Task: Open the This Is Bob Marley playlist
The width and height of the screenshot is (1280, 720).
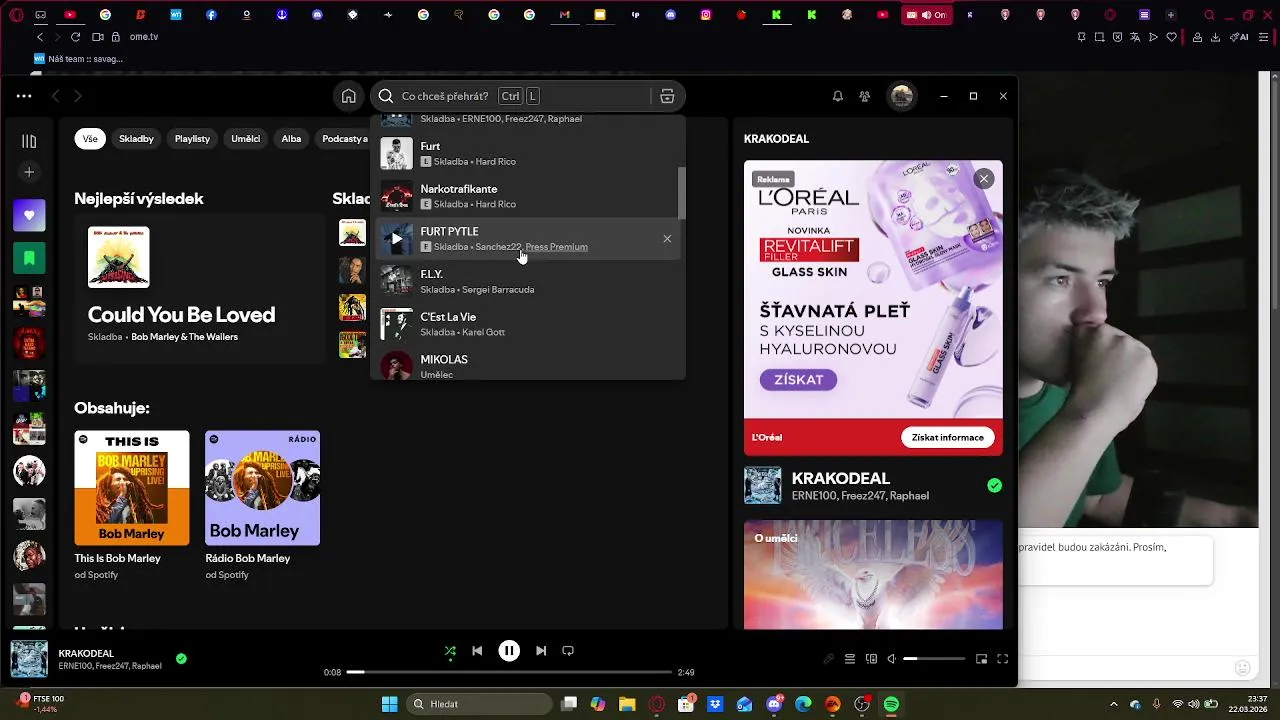Action: pos(132,505)
